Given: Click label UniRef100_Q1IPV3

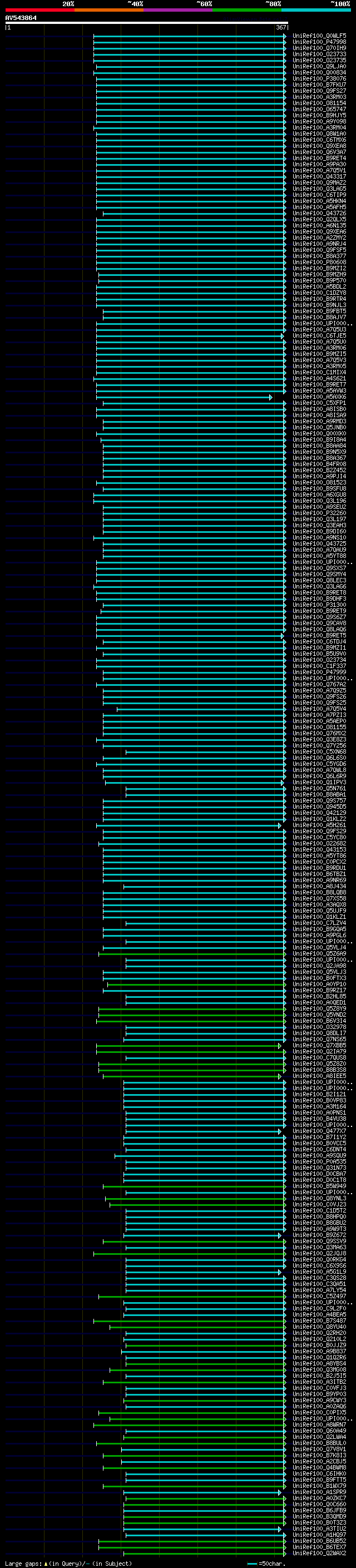Looking at the screenshot, I should (319, 782).
